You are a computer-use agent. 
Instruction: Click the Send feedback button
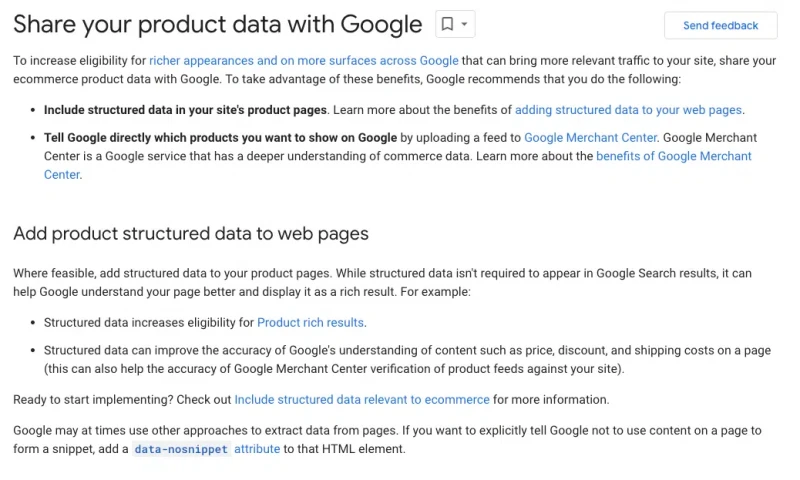click(x=720, y=26)
